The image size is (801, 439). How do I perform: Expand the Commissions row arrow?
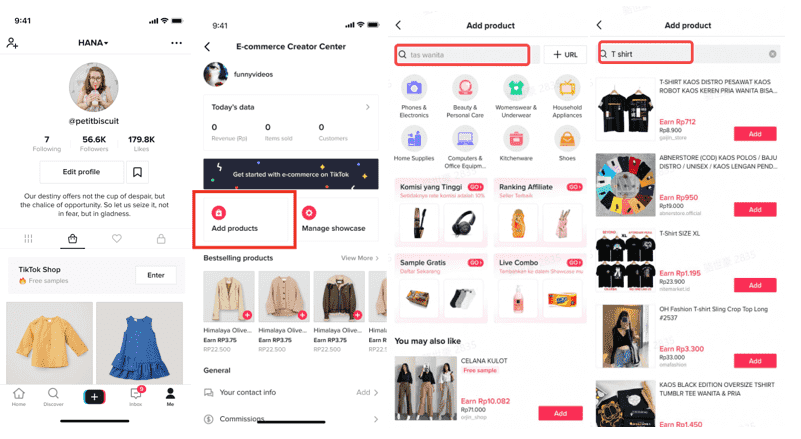(376, 419)
